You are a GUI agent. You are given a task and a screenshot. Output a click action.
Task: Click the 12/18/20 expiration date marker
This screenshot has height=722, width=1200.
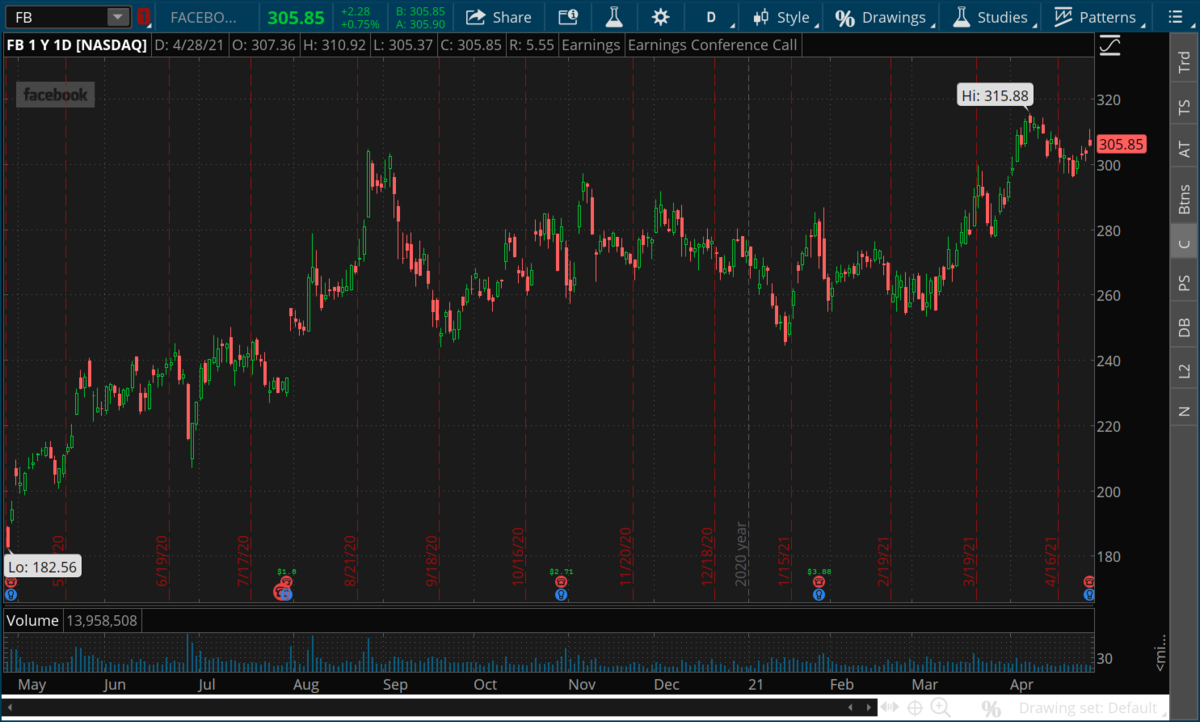point(707,556)
